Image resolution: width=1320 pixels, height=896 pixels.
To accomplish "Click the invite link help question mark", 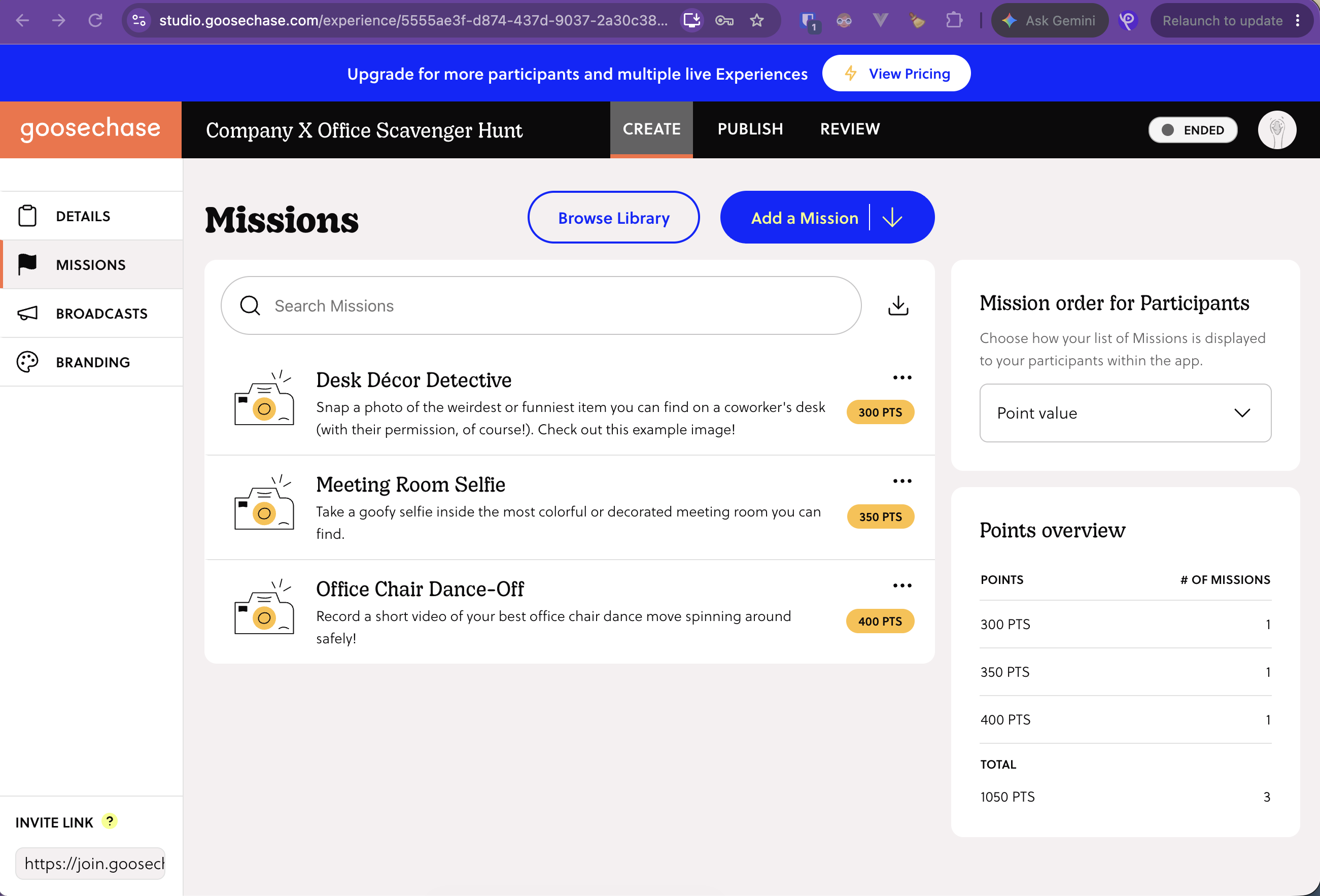I will pos(110,821).
